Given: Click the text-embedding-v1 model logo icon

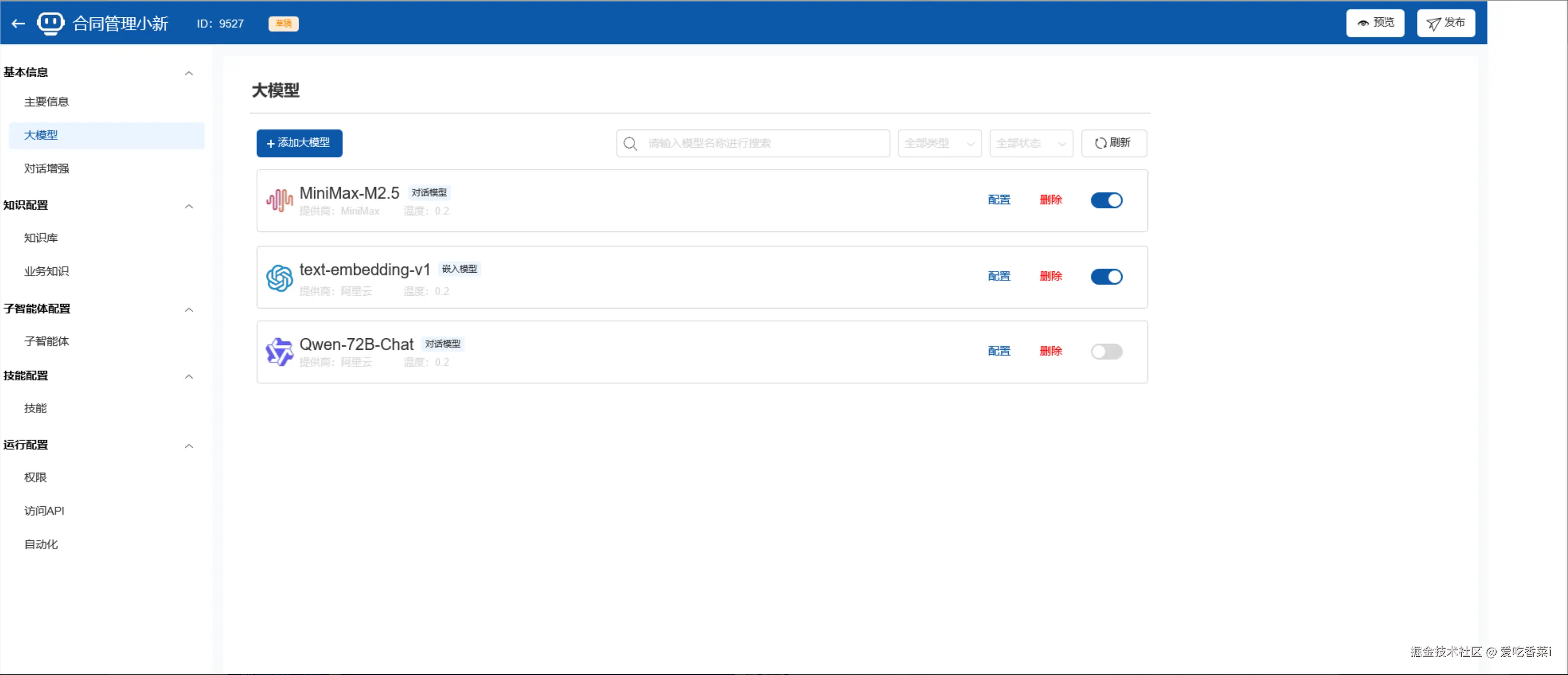Looking at the screenshot, I should [x=279, y=278].
